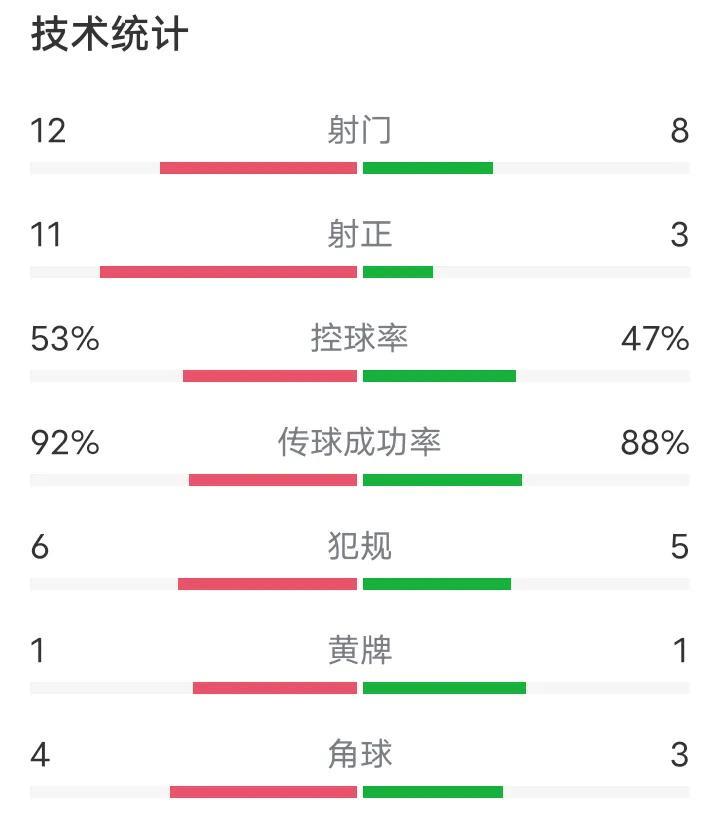This screenshot has height=835, width=719.
Task: Click the red 犯规 bar
Action: point(267,584)
